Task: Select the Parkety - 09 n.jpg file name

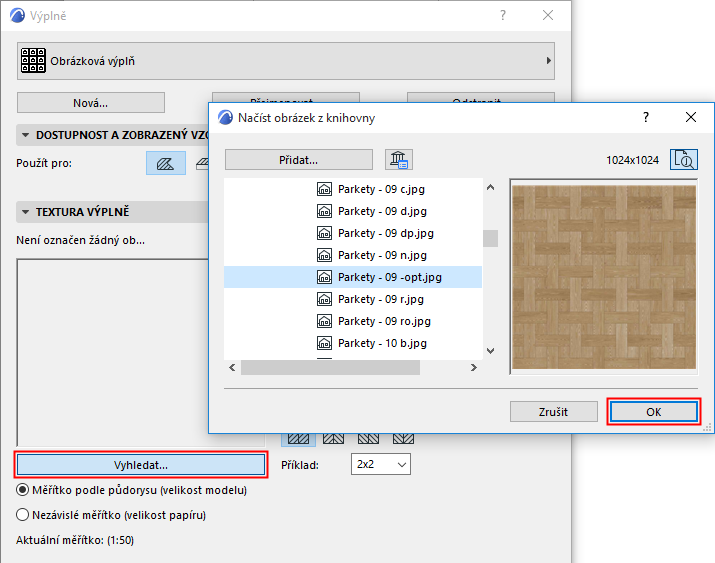Action: [x=382, y=255]
